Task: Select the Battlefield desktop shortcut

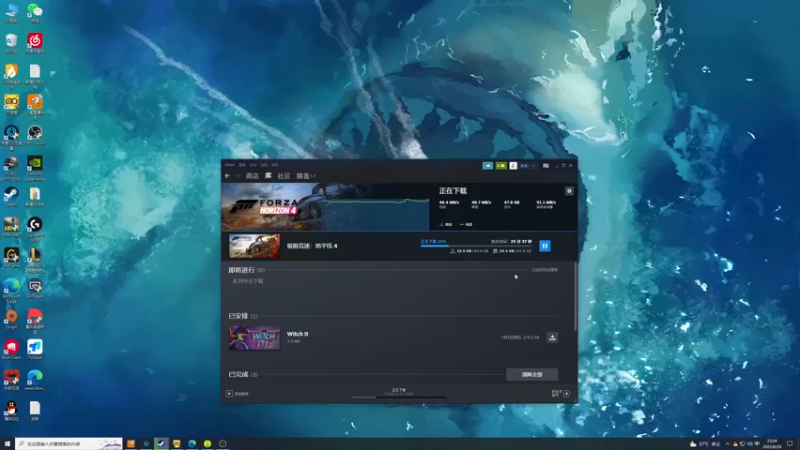Action: click(11, 169)
